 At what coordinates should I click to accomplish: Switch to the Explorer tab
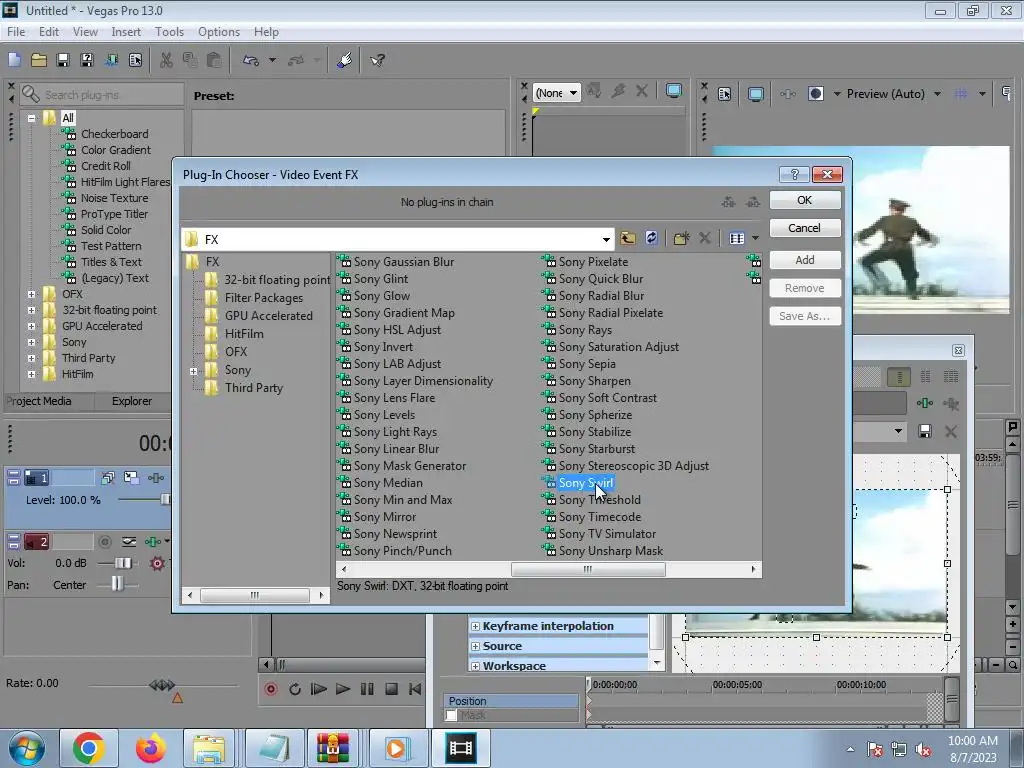[131, 401]
